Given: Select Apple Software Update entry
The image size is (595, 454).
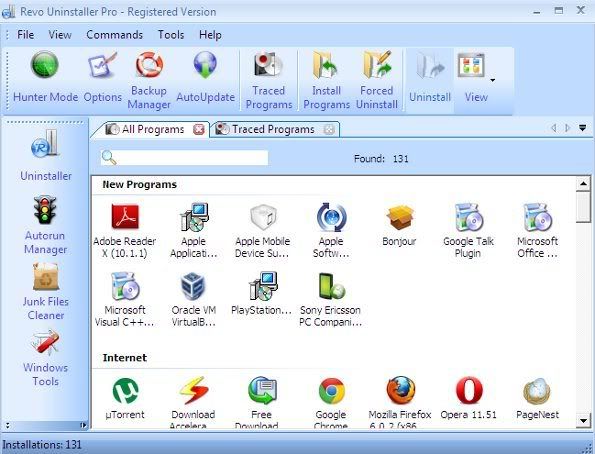Looking at the screenshot, I should [x=331, y=231].
